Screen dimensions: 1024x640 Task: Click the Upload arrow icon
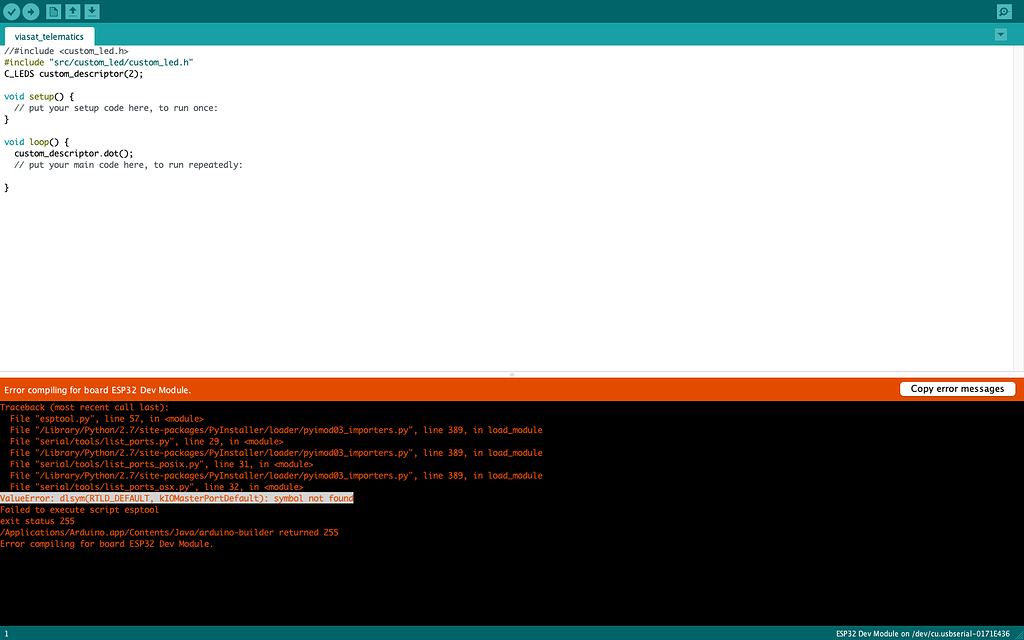click(x=30, y=11)
